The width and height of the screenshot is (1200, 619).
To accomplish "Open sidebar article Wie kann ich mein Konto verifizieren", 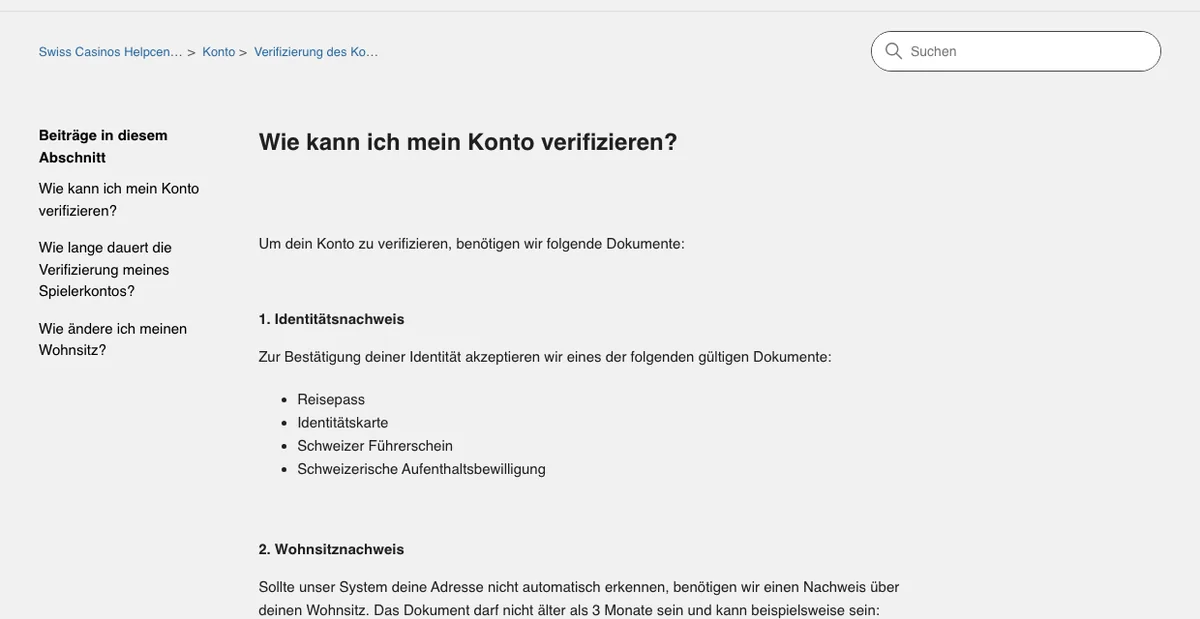I will (119, 199).
